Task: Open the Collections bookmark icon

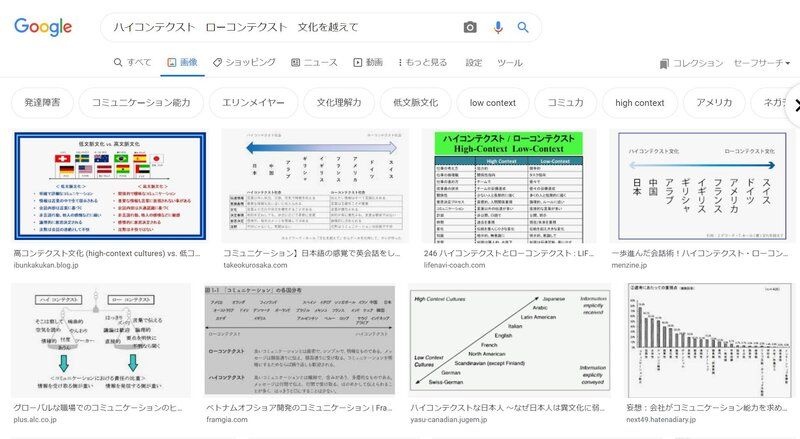Action: pyautogui.click(x=664, y=63)
